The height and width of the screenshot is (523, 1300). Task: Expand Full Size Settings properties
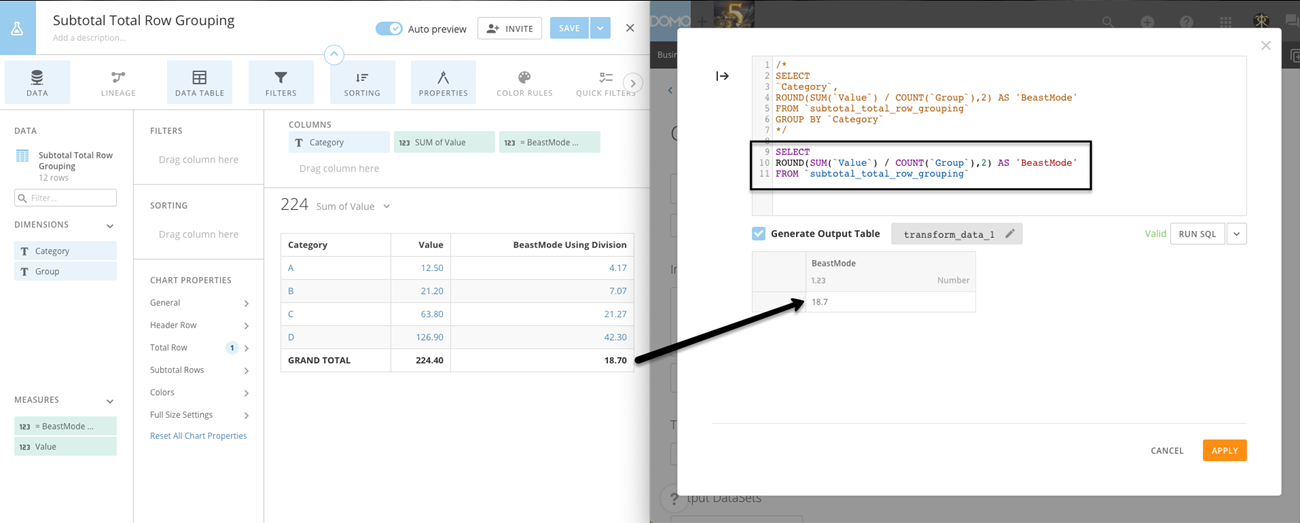tap(199, 415)
